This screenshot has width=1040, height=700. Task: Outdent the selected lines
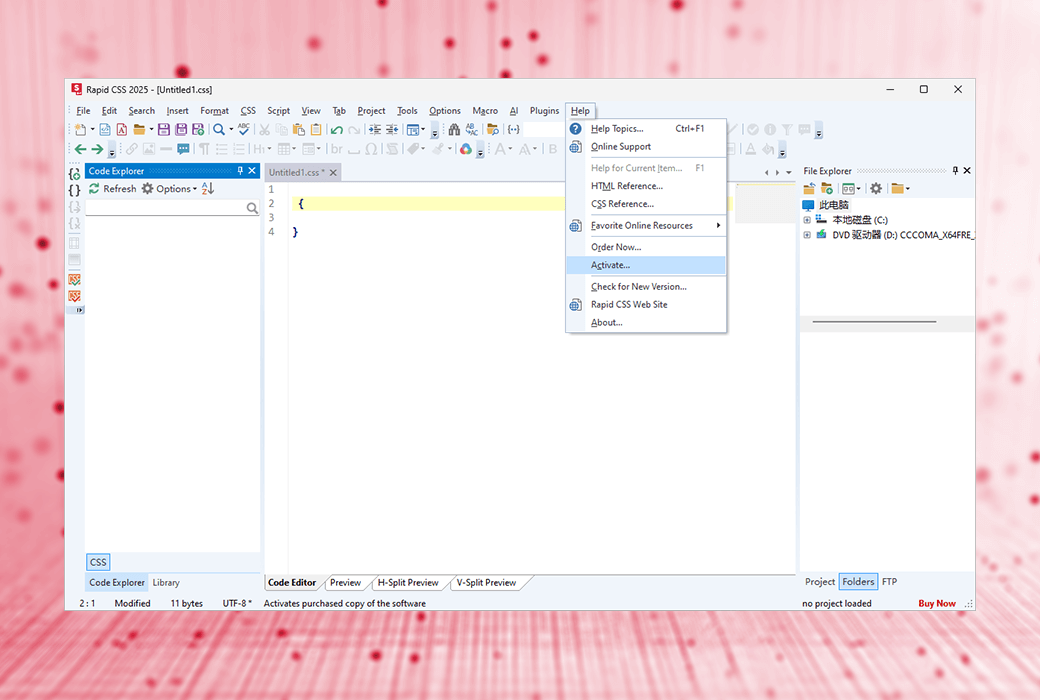[x=392, y=129]
